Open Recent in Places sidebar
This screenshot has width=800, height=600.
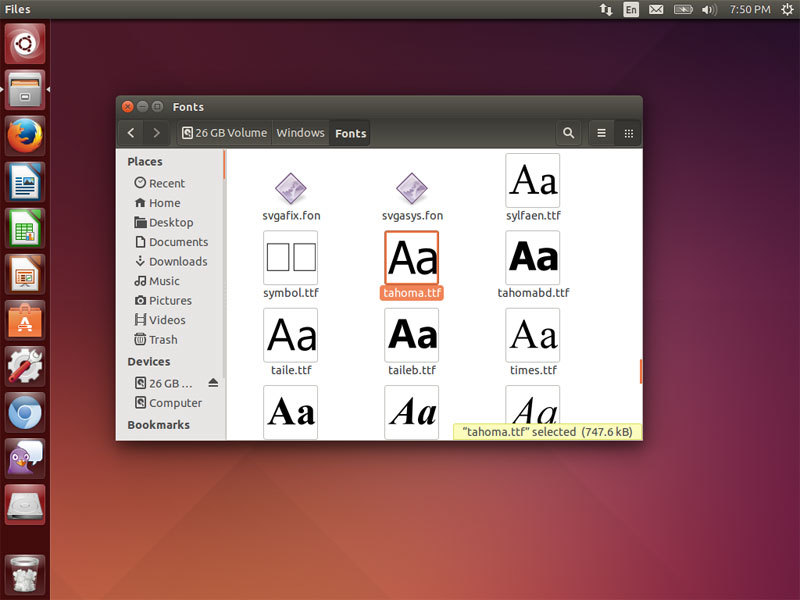(166, 183)
